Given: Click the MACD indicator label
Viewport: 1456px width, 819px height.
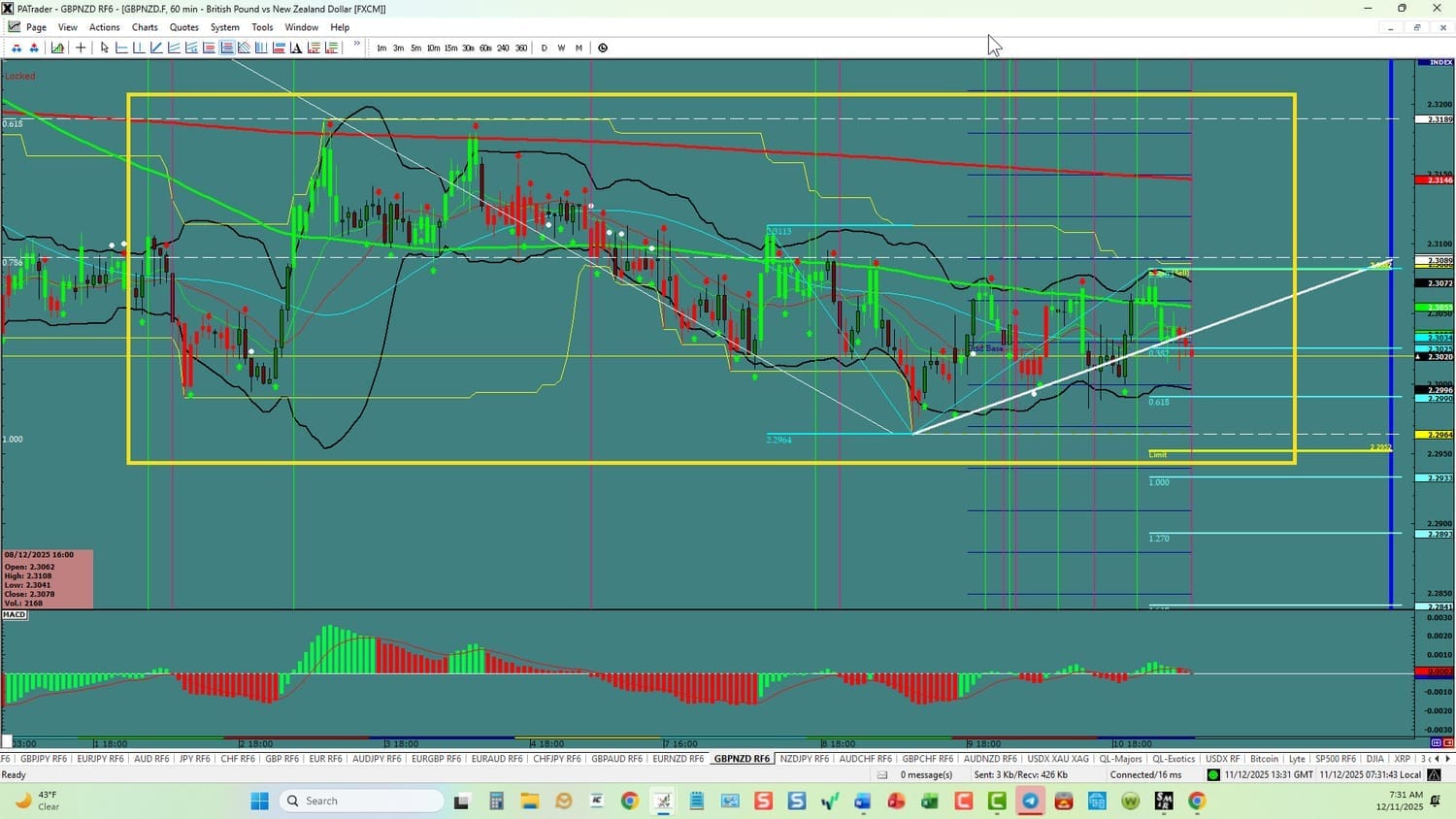Looking at the screenshot, I should 15,615.
